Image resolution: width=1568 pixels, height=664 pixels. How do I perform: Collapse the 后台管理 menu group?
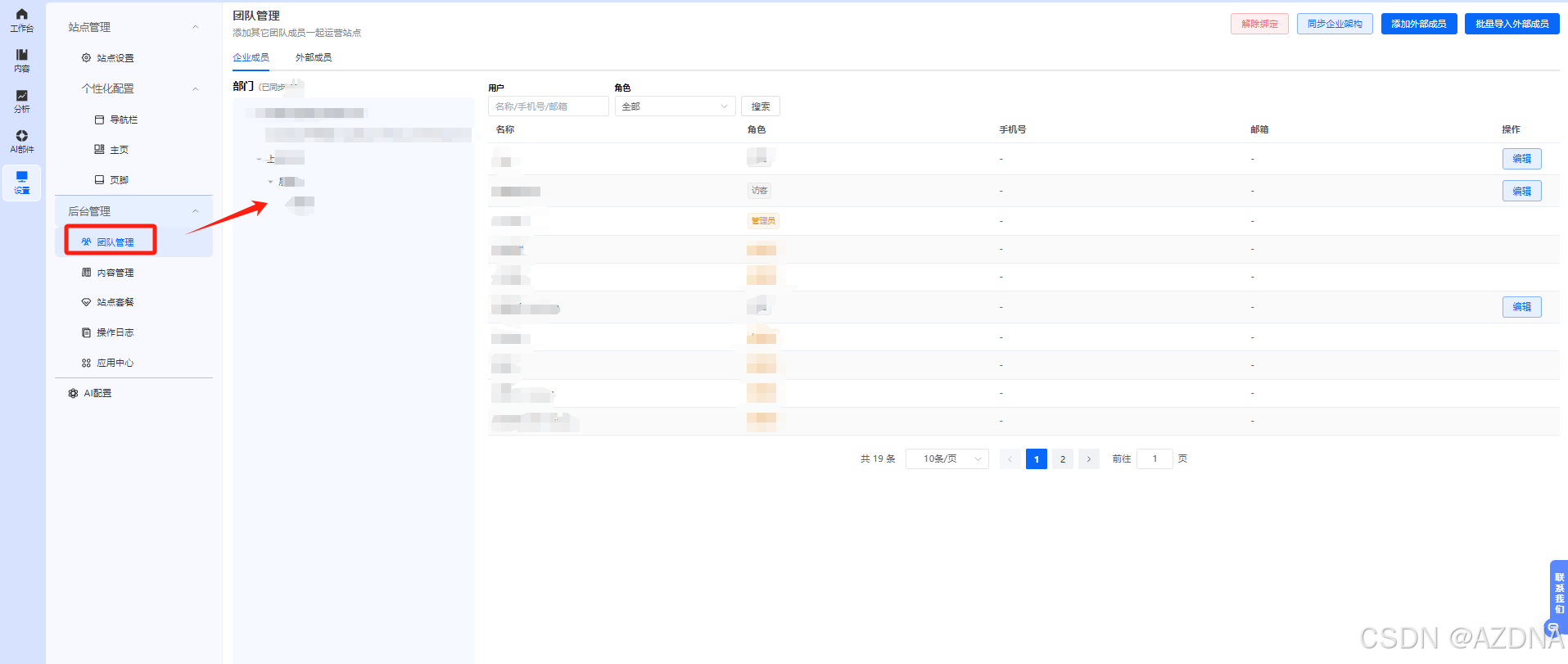coord(196,211)
